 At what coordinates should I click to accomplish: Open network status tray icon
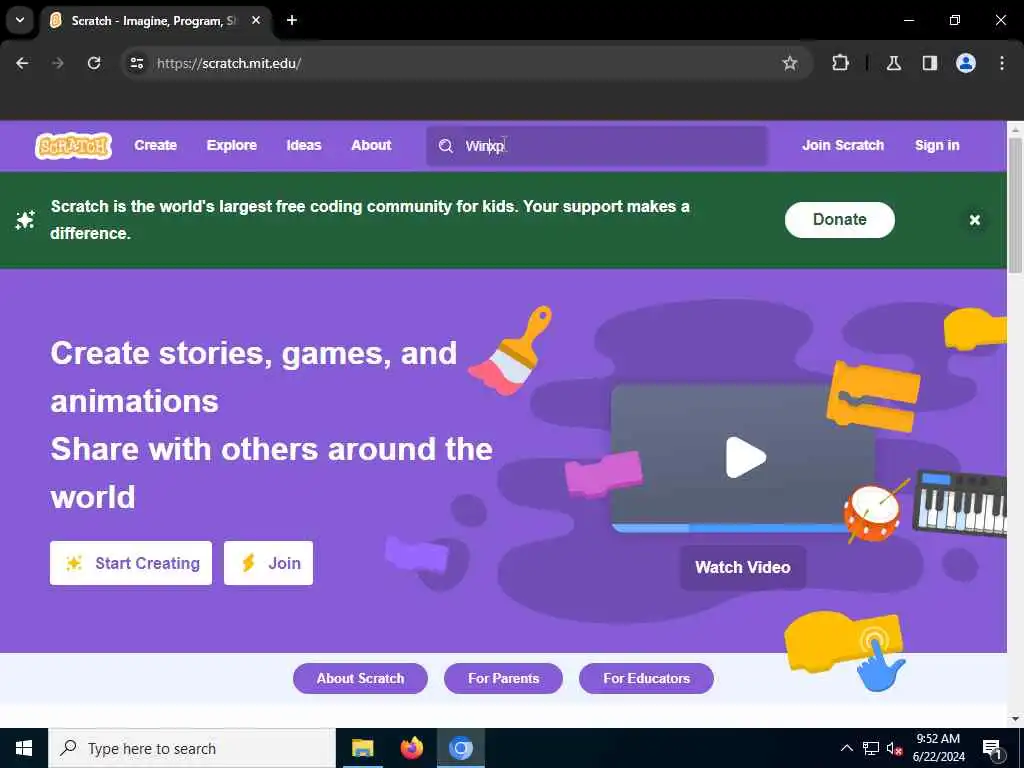(871, 748)
